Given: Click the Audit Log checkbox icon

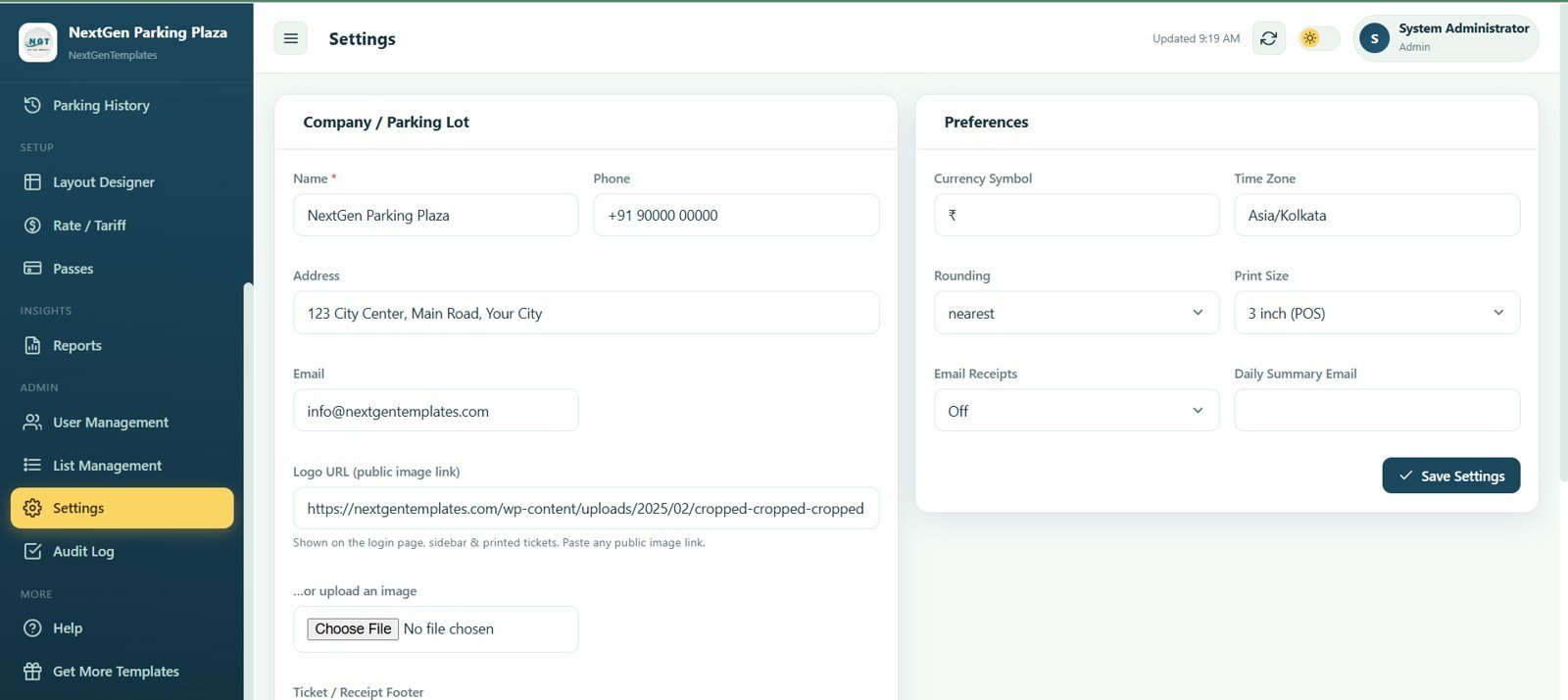Looking at the screenshot, I should pos(32,551).
